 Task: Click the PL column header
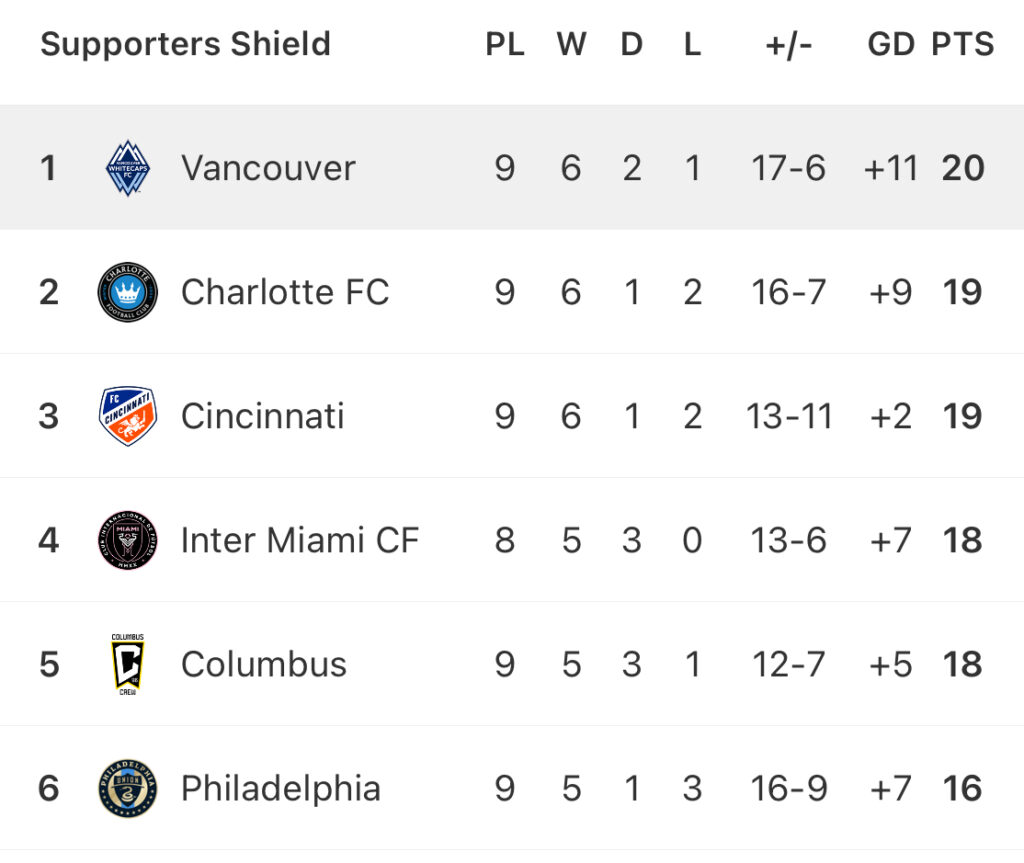505,44
